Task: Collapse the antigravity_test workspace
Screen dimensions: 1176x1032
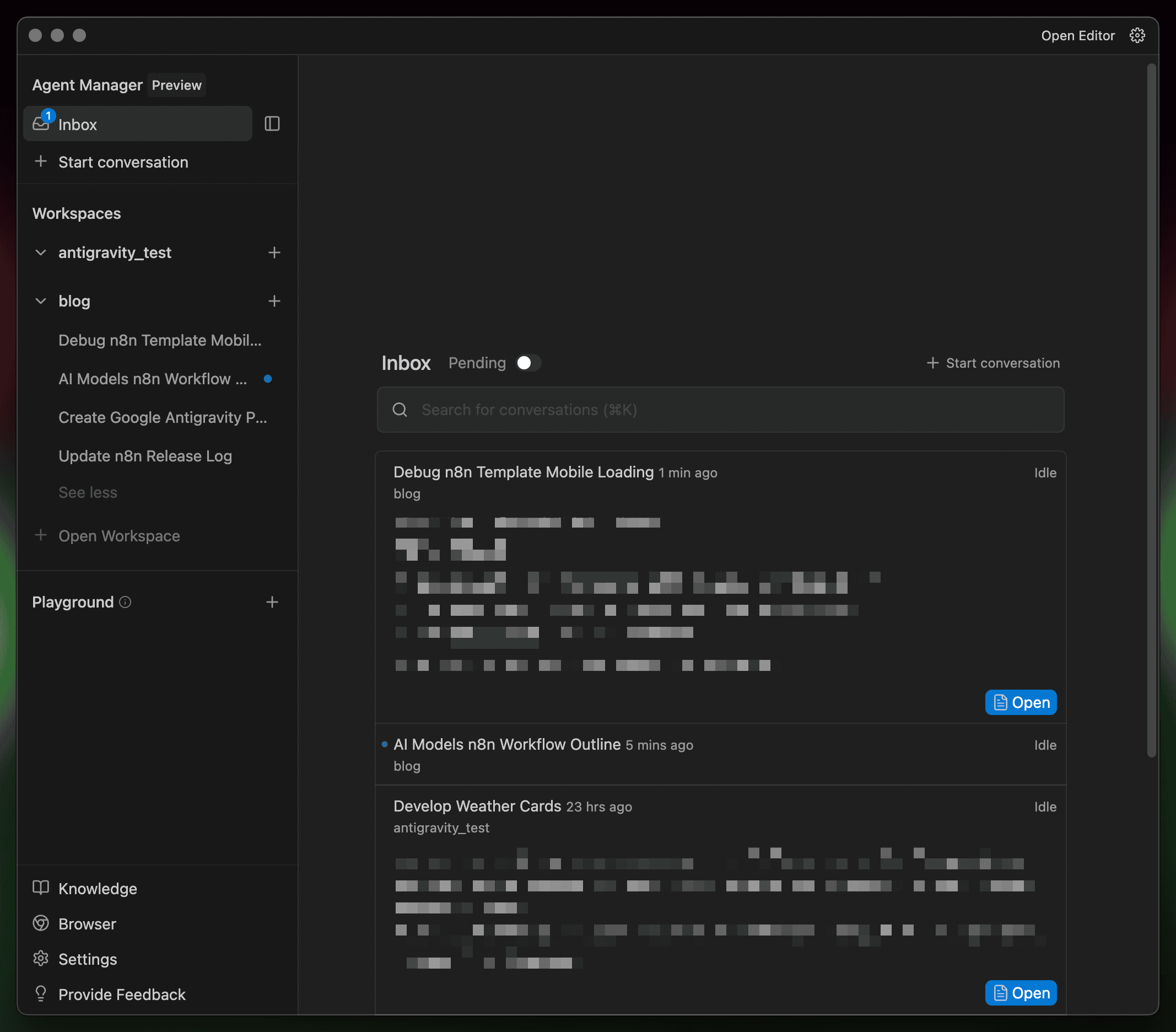Action: pos(40,252)
